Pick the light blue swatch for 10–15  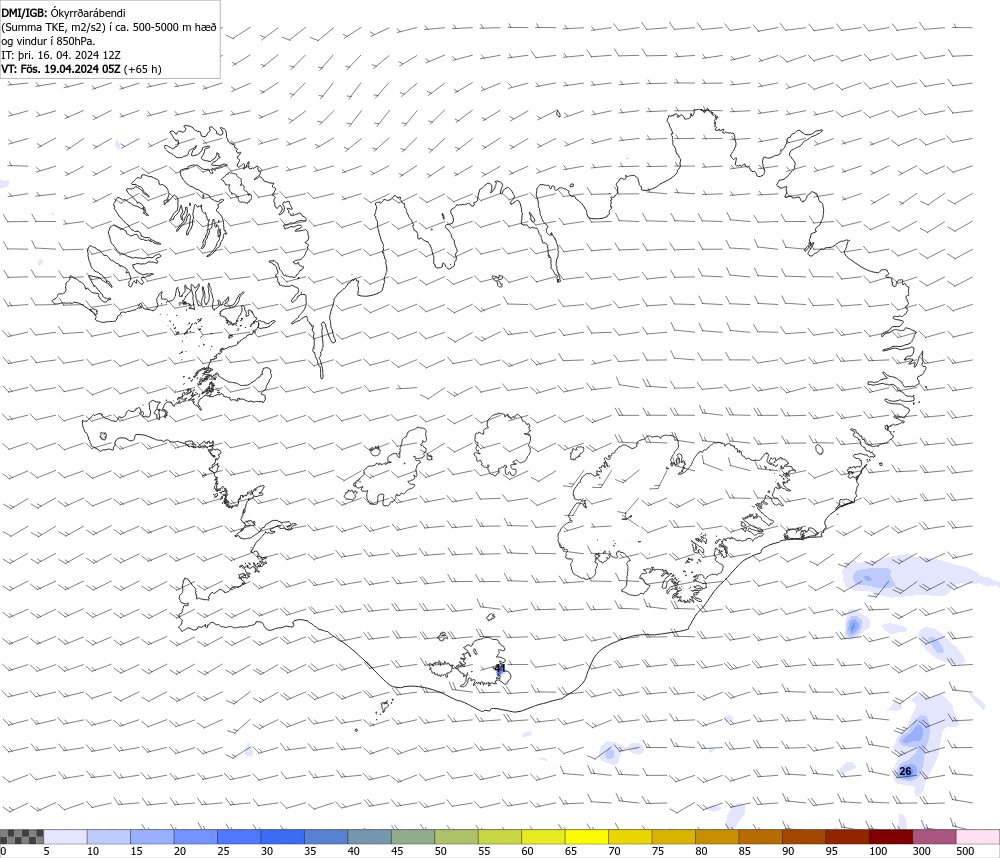(x=108, y=837)
